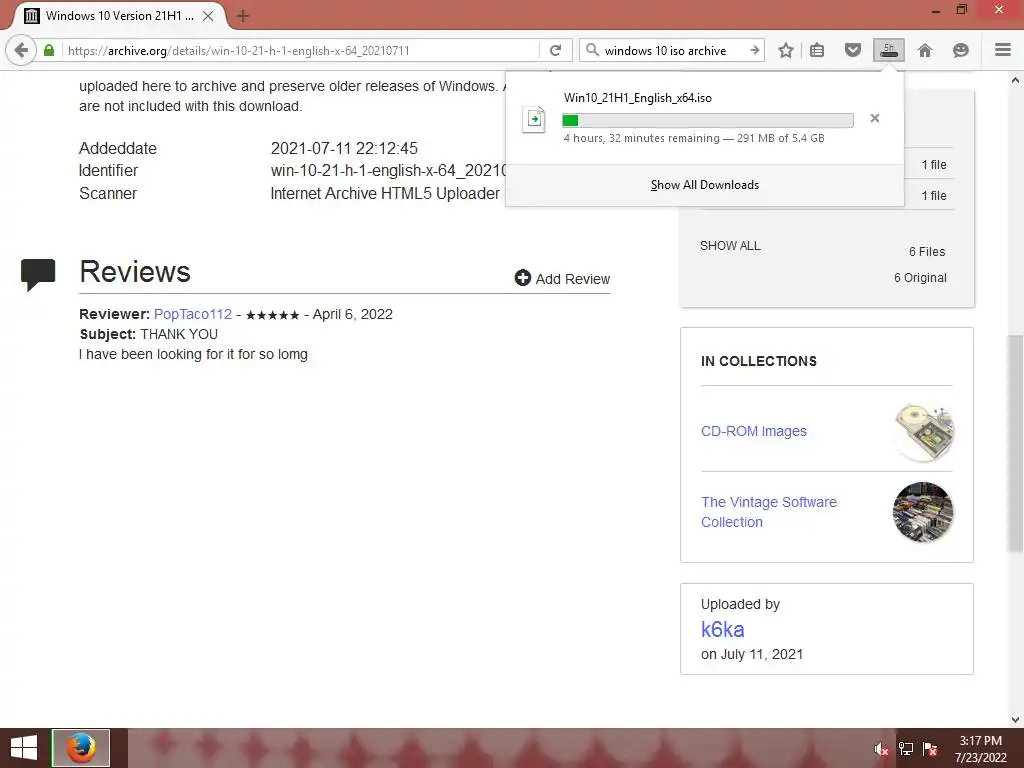Open the bookmarks list icon
1024x768 pixels.
(817, 50)
